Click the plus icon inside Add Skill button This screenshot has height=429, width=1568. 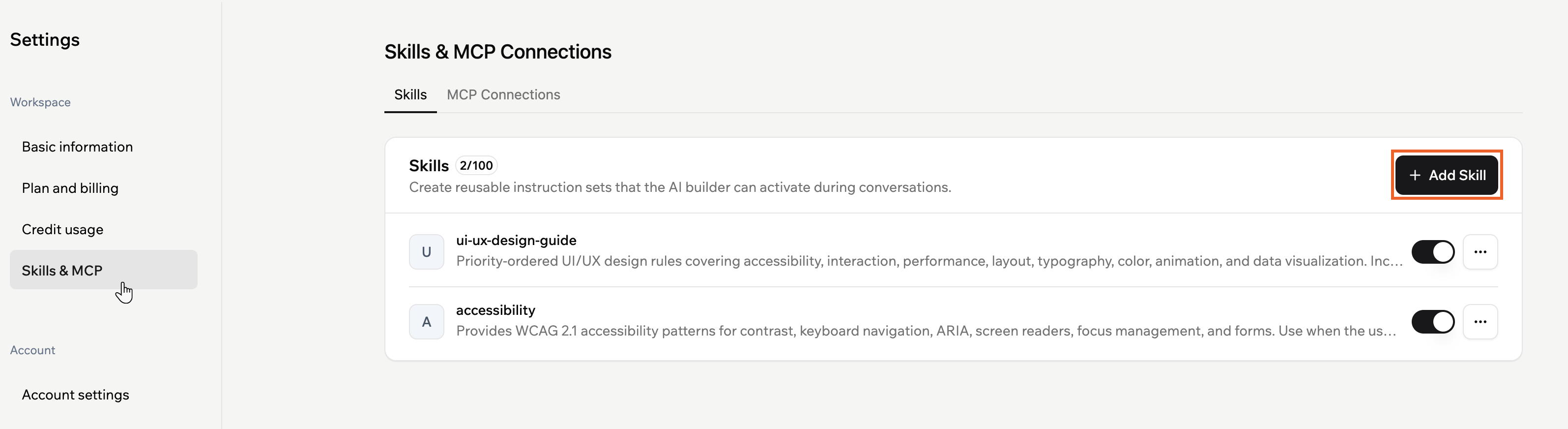1415,175
